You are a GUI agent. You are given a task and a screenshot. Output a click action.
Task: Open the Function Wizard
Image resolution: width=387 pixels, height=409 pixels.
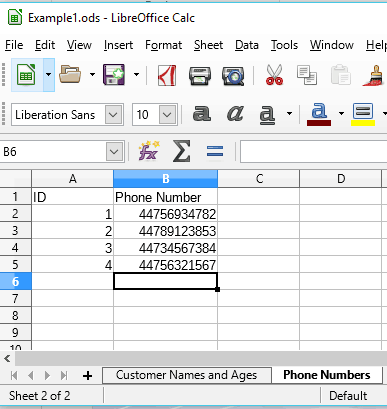click(149, 151)
